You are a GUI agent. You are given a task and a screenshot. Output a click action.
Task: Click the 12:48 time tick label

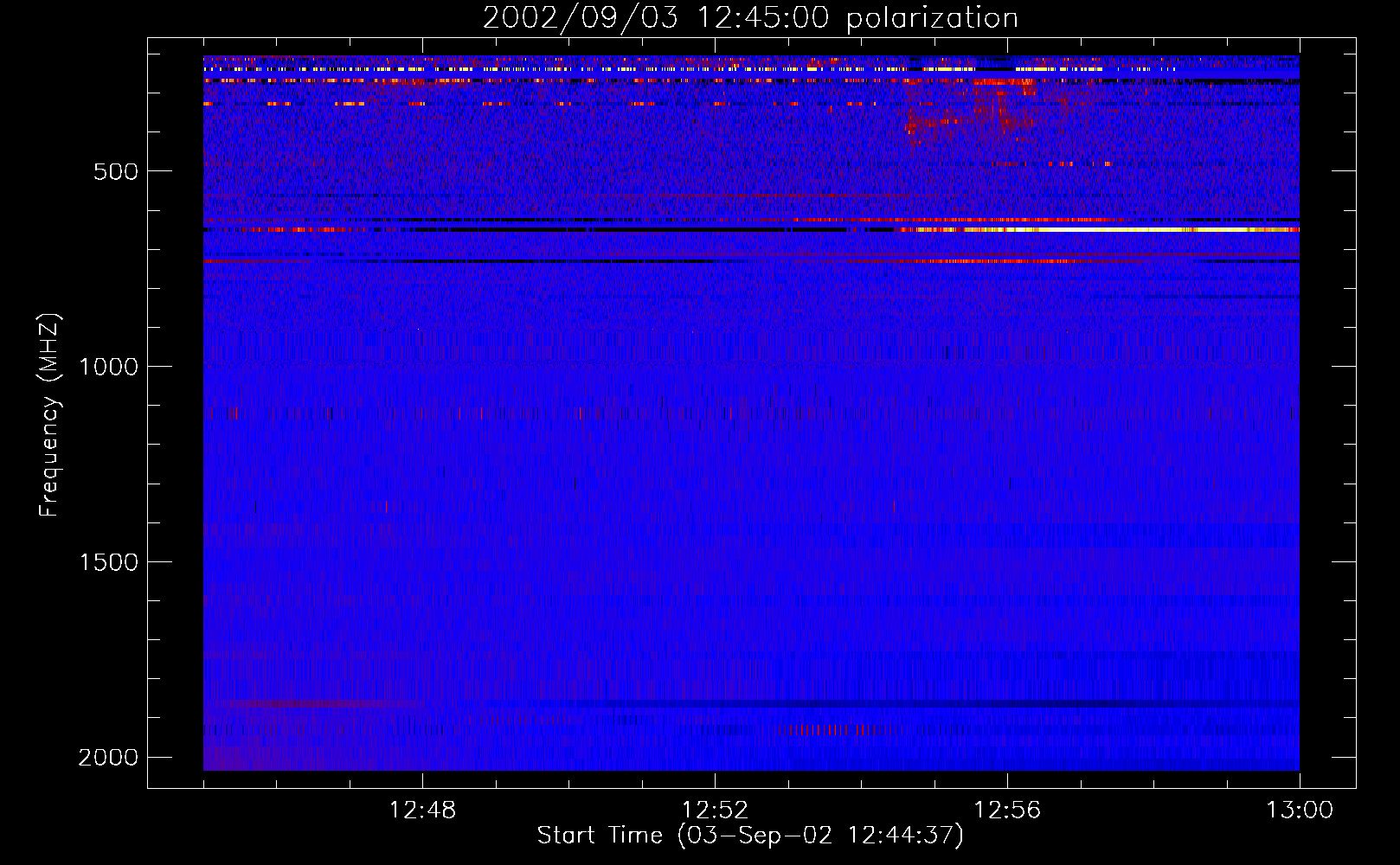(x=422, y=811)
